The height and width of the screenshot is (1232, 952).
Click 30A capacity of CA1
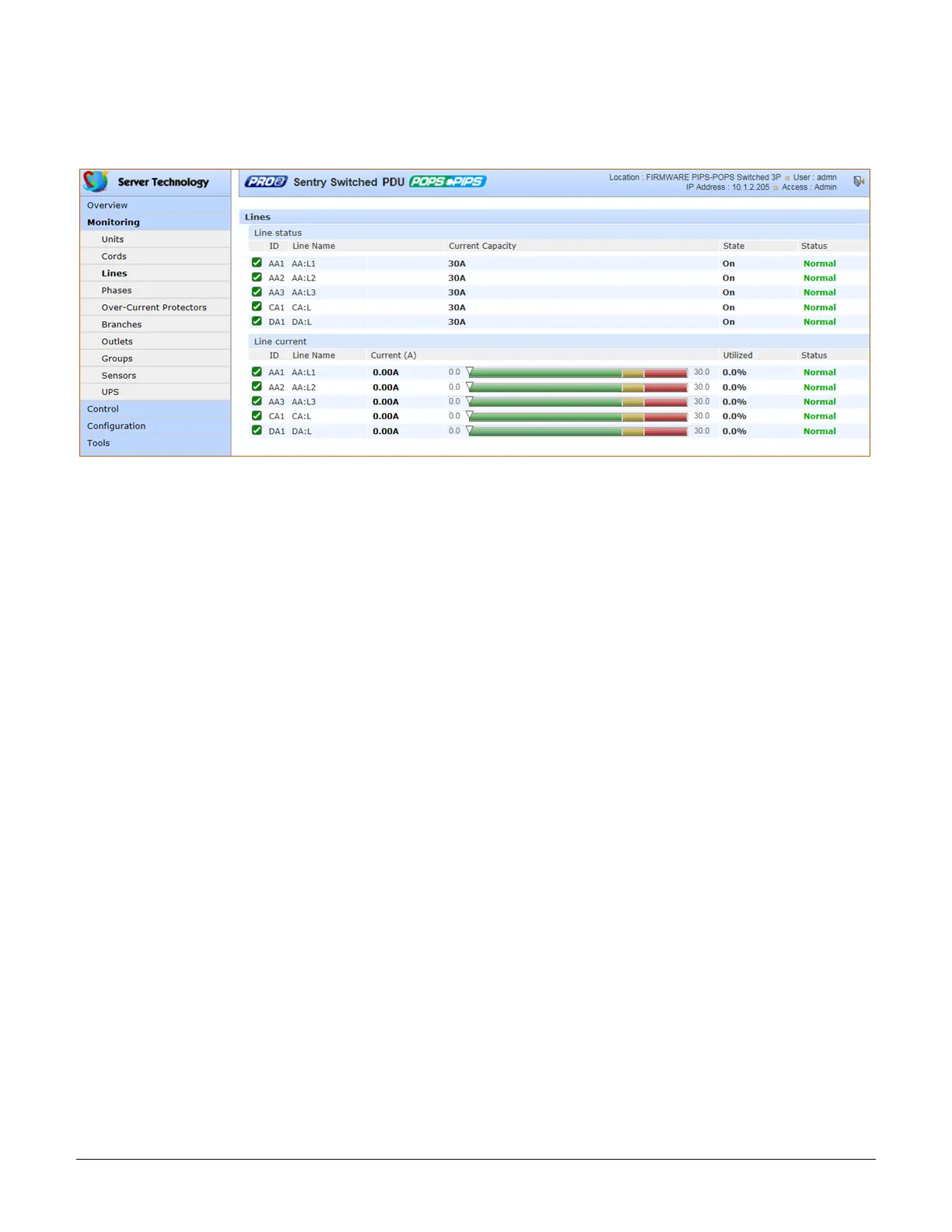point(457,308)
